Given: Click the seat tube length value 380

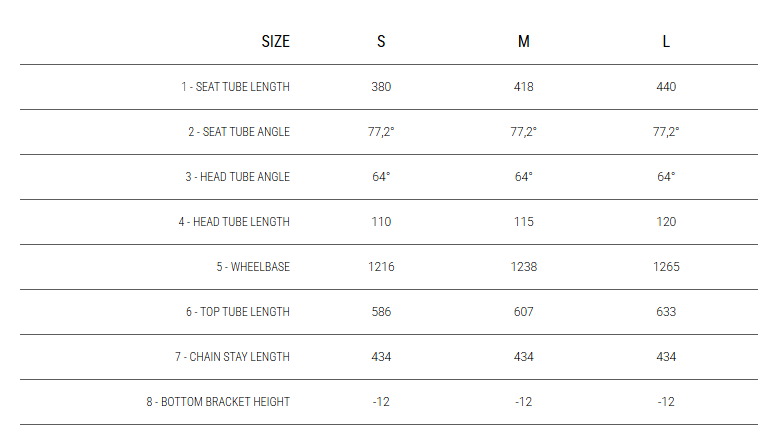Looking at the screenshot, I should (x=381, y=87).
